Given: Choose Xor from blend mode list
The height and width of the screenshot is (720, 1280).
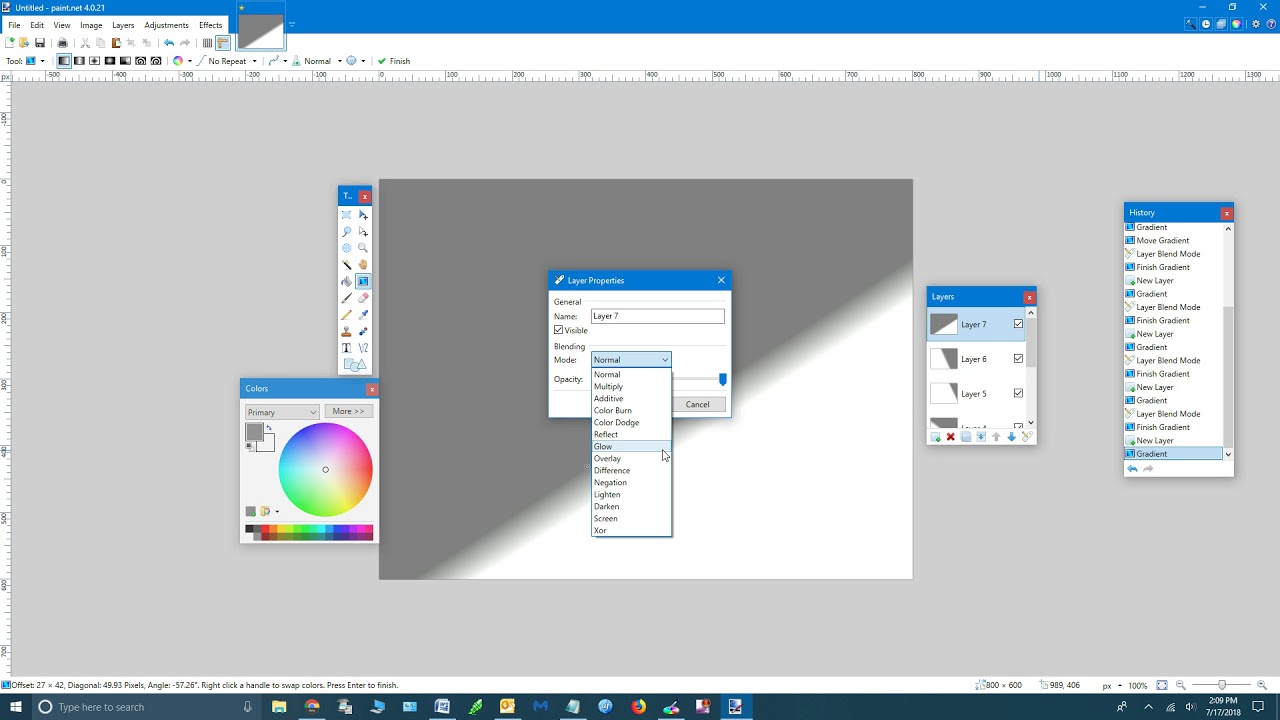Looking at the screenshot, I should pos(631,530).
